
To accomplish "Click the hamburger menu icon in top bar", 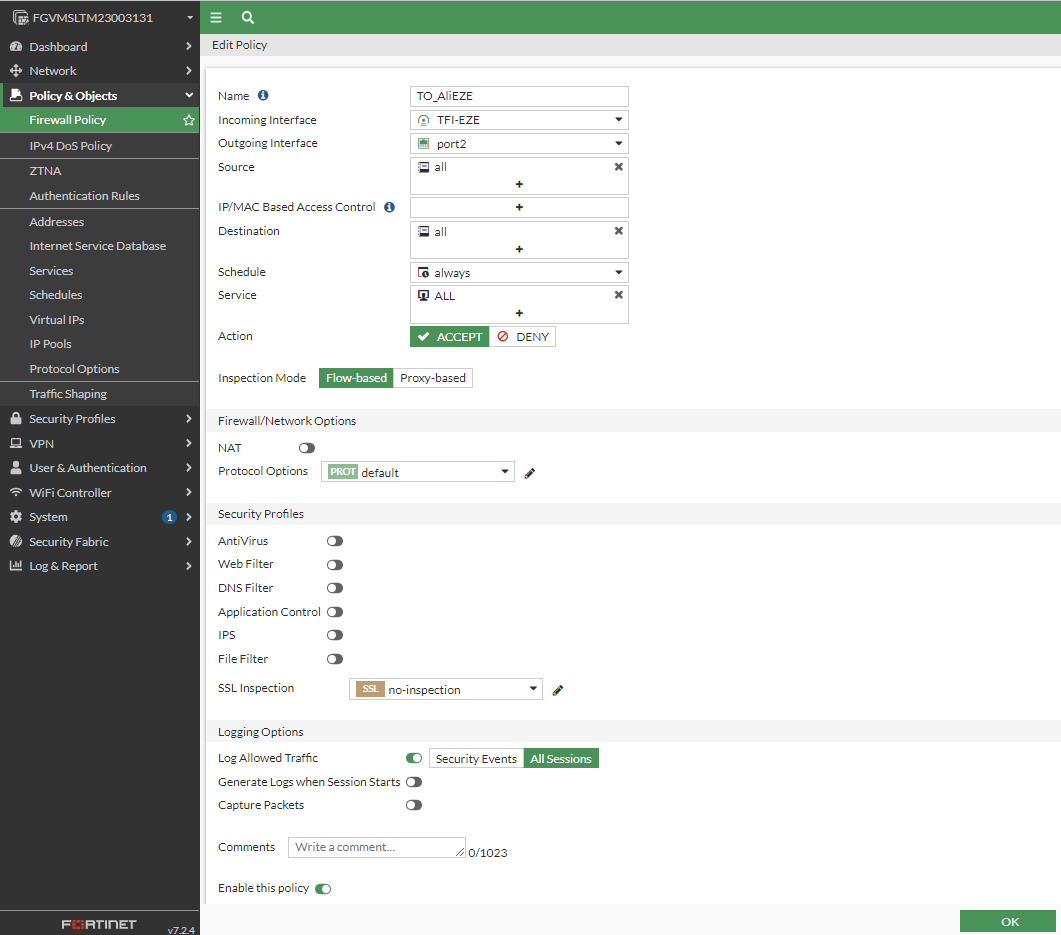I will pos(216,17).
